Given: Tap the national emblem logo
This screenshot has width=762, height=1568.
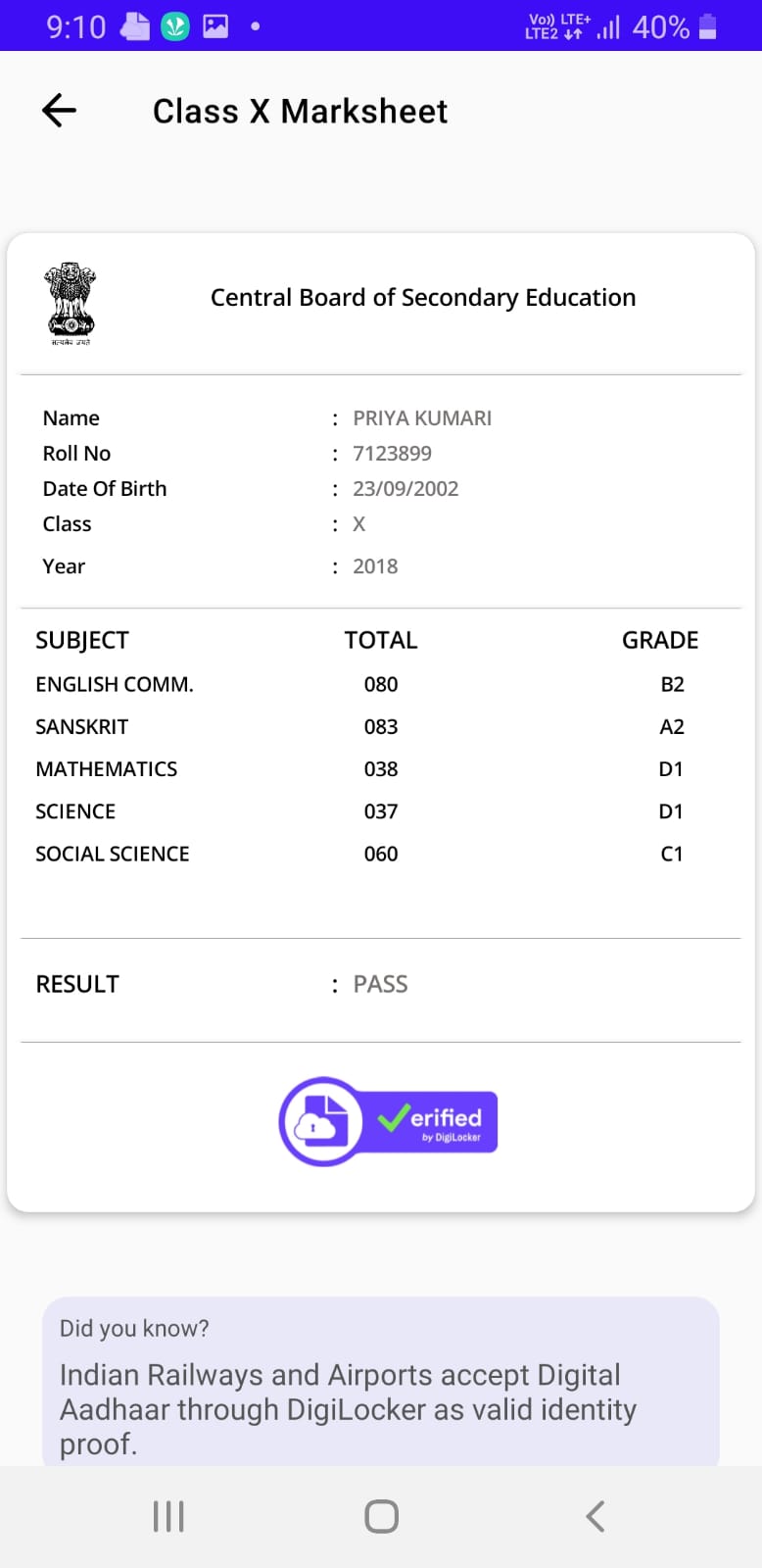Looking at the screenshot, I should 70,302.
